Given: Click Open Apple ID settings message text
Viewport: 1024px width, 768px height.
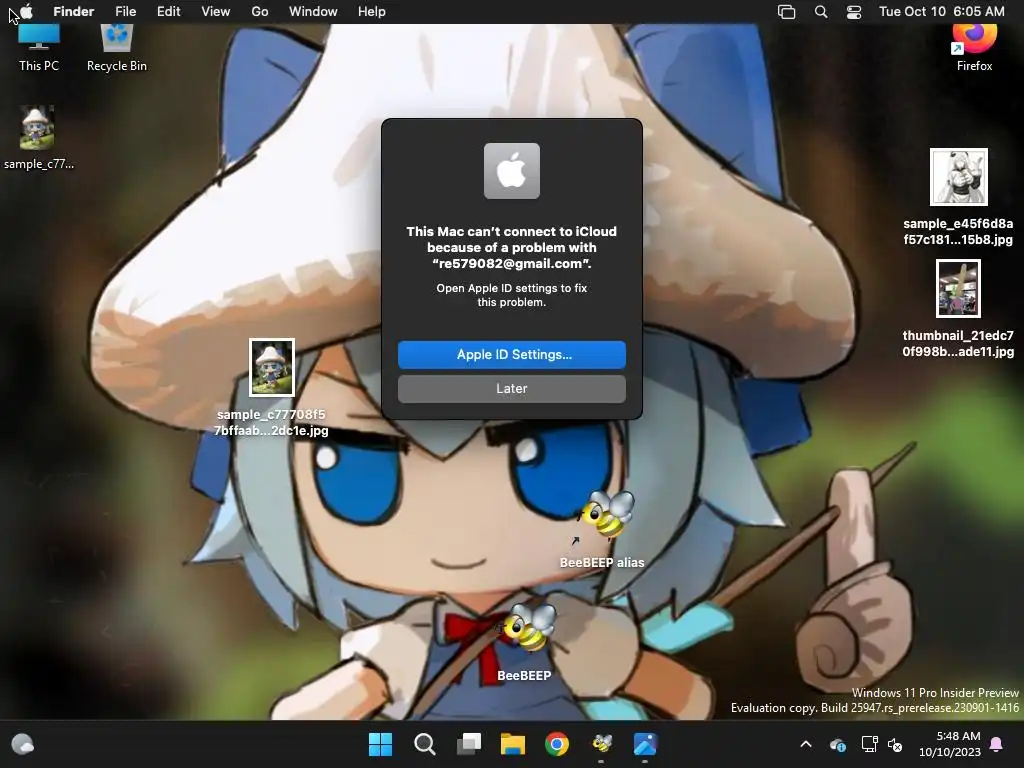Looking at the screenshot, I should click(511, 295).
